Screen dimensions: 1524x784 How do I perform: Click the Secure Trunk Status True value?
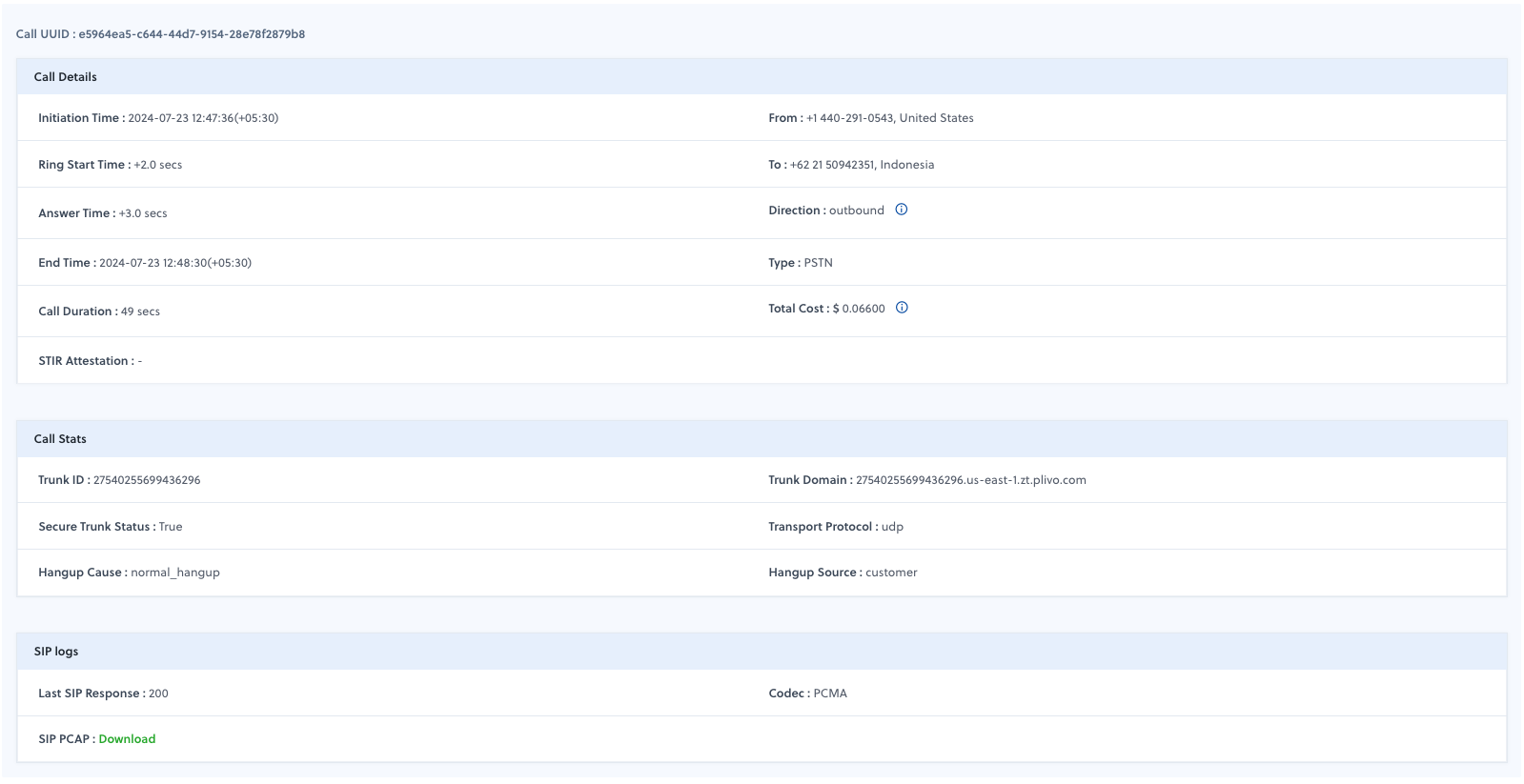(x=171, y=527)
